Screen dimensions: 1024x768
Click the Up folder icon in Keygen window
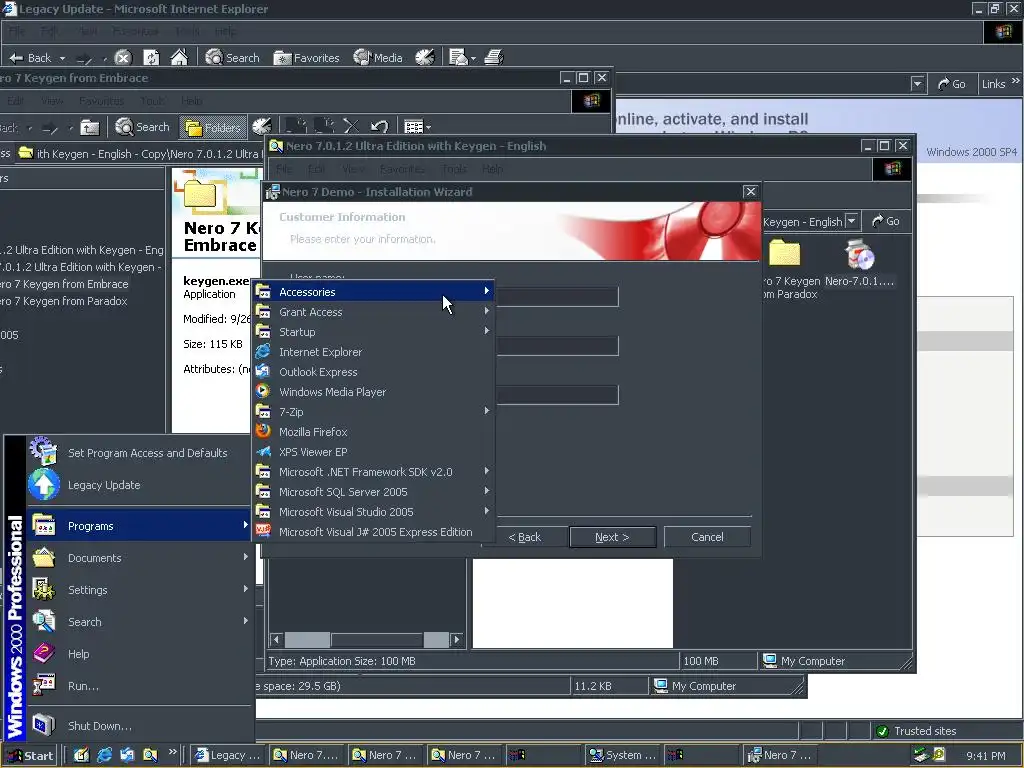[x=89, y=127]
